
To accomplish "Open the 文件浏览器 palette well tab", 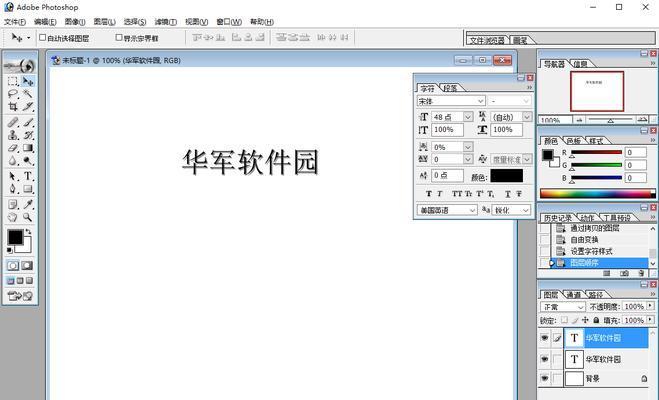I will pos(487,40).
